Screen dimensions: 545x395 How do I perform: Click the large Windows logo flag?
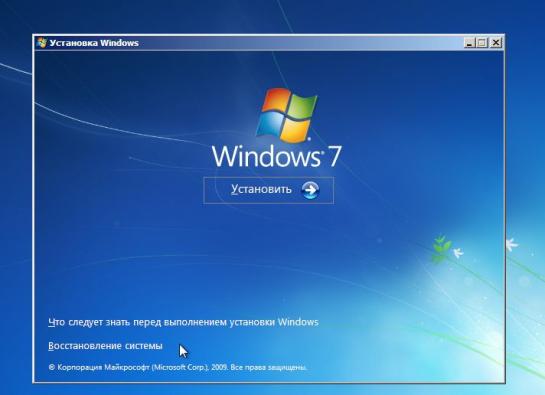pyautogui.click(x=286, y=115)
